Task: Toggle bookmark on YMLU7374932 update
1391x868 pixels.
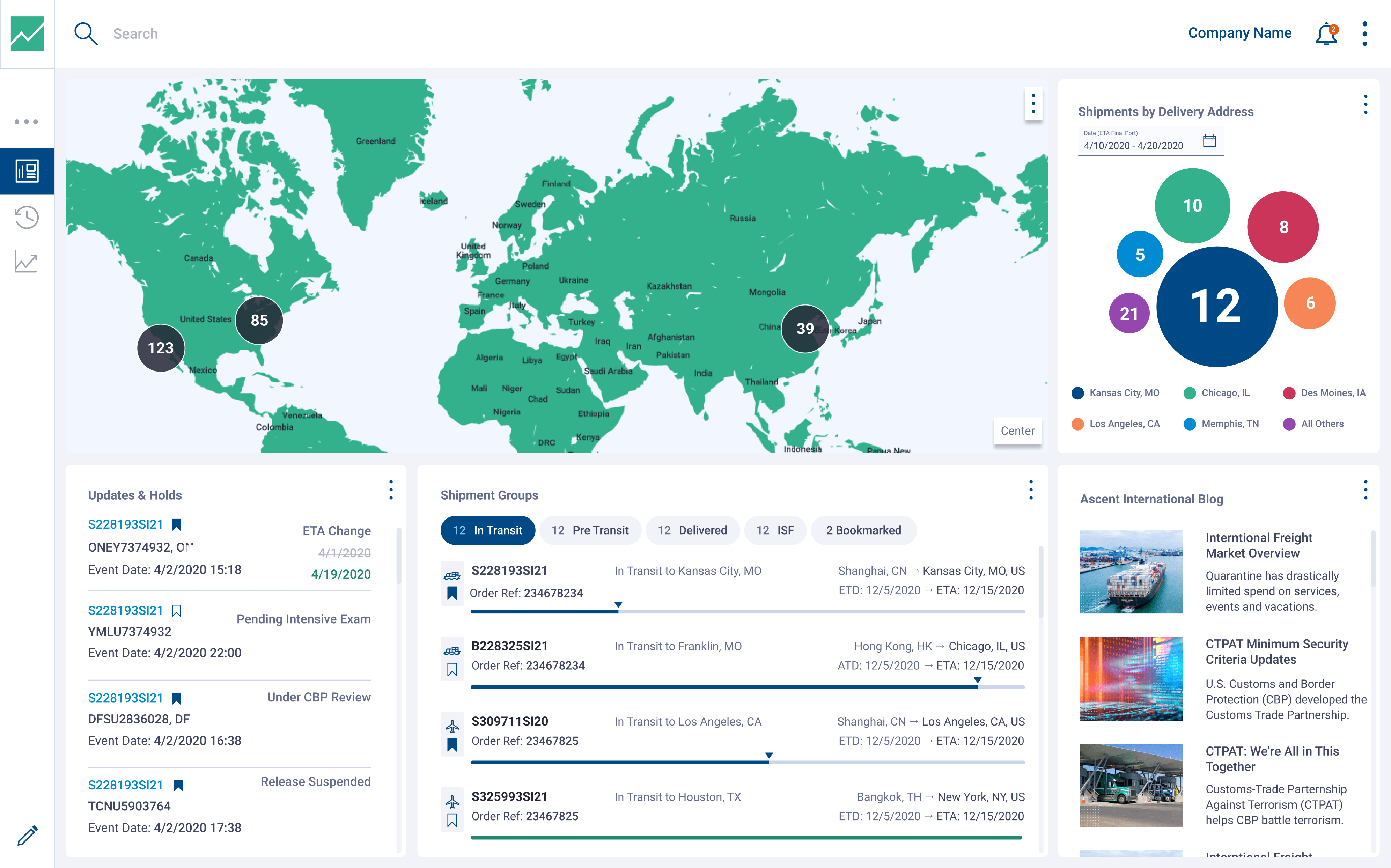Action: click(177, 610)
